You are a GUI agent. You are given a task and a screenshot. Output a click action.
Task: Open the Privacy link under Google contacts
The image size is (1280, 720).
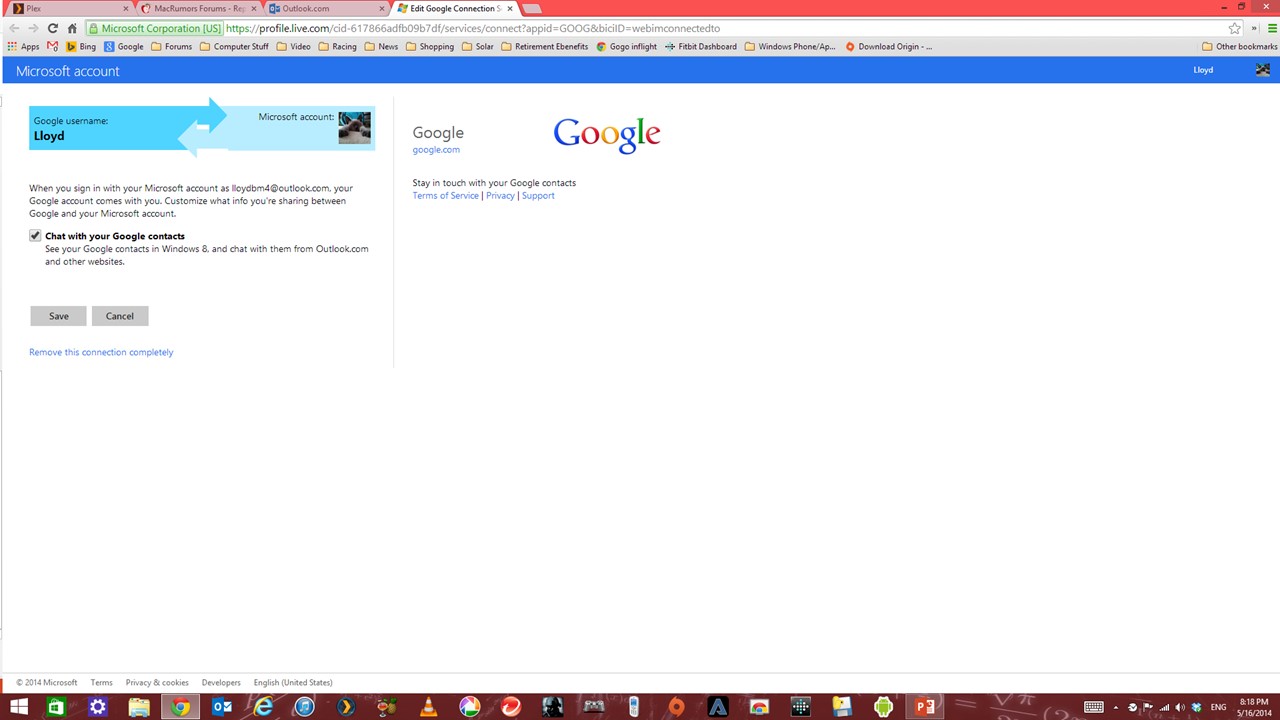pyautogui.click(x=500, y=196)
